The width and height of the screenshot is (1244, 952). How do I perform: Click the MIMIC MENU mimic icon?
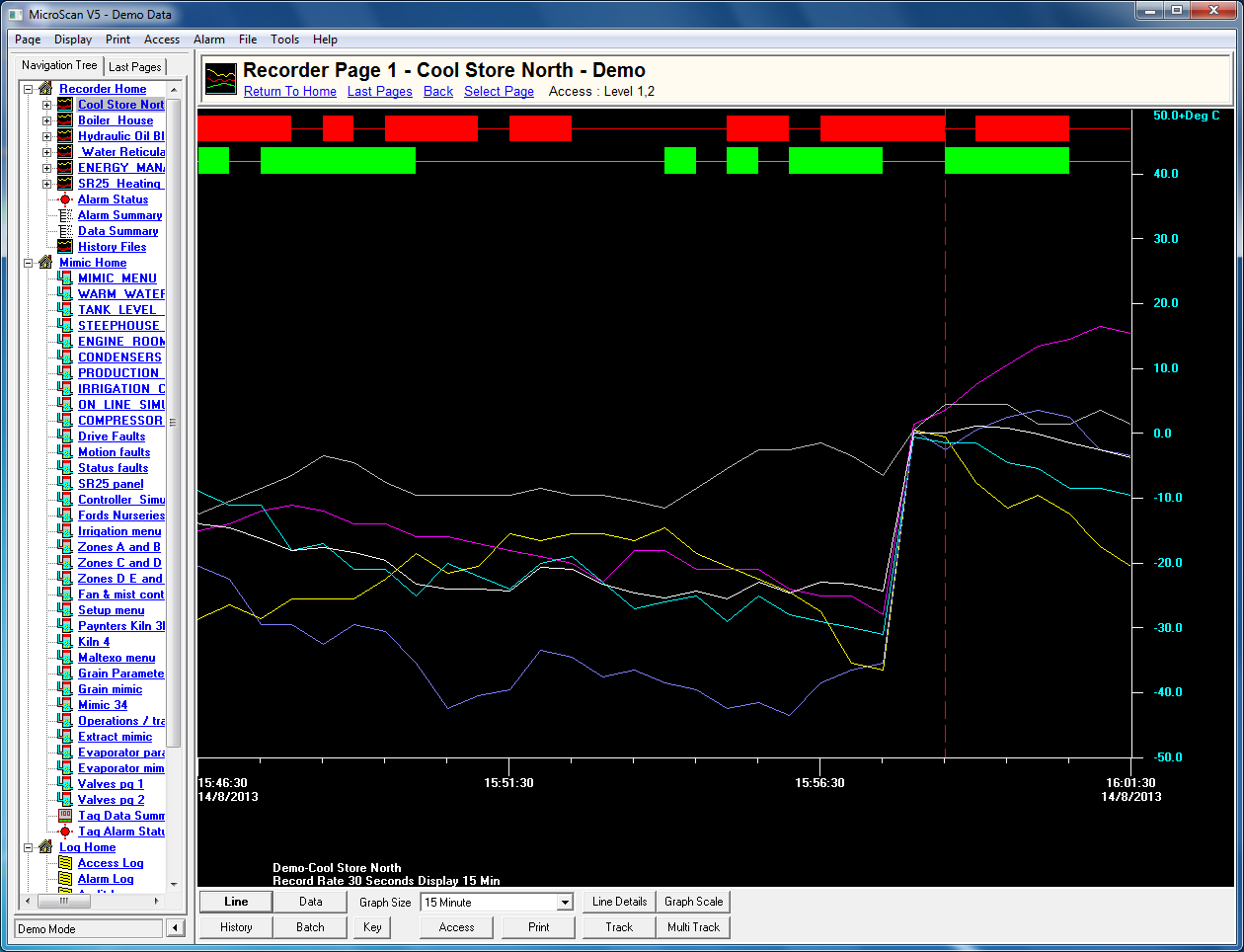tap(65, 278)
